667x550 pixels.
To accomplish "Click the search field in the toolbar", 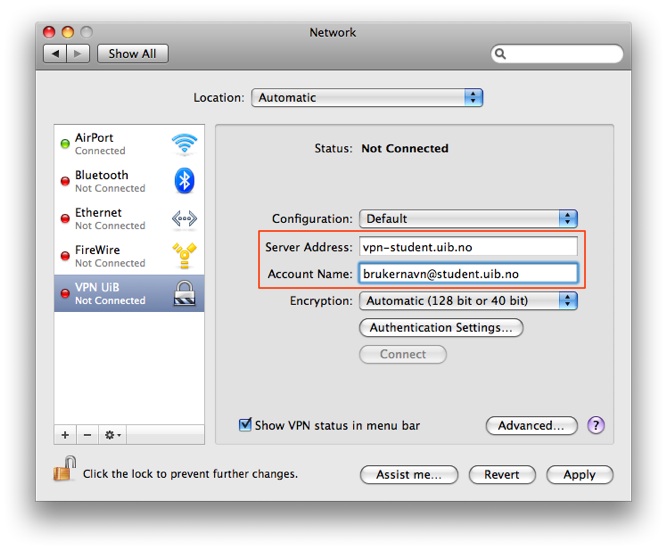I will point(558,54).
